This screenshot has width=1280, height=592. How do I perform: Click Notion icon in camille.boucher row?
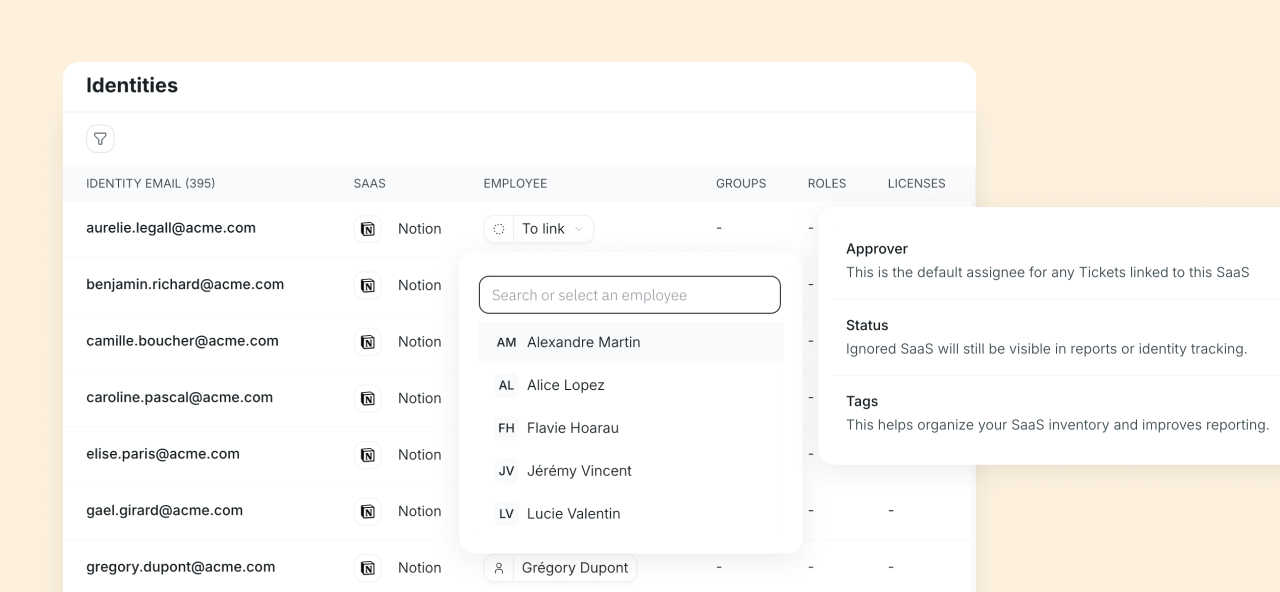[368, 342]
